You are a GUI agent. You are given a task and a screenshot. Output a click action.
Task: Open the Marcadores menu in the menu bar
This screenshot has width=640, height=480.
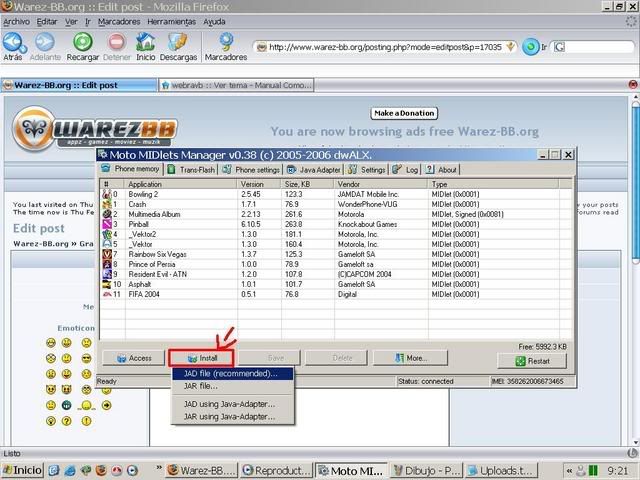[x=119, y=22]
